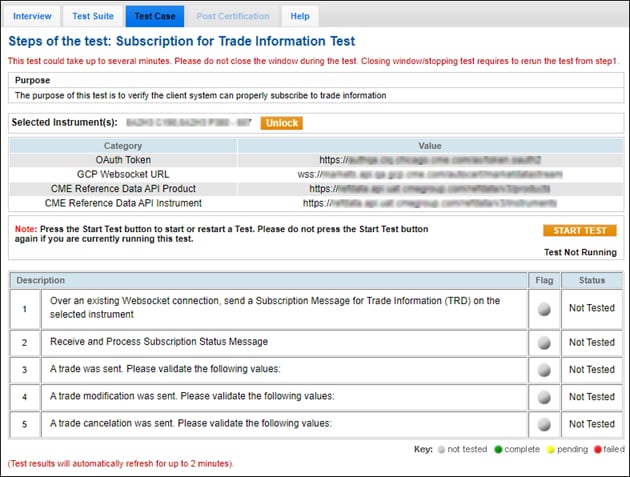
Task: Click the flag indicator for step 1
Action: tap(544, 309)
